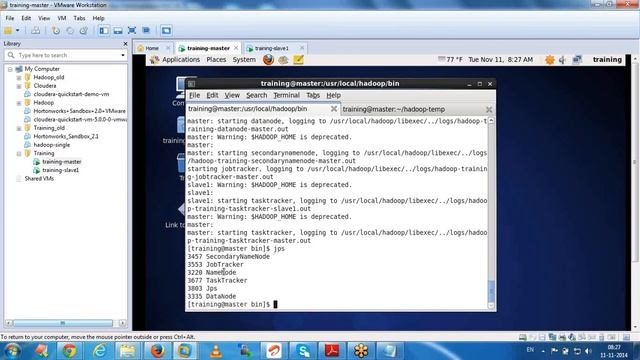This screenshot has height=360, width=640.
Task: Close the ~/hadoop-temp terminal tab
Action: pyautogui.click(x=489, y=109)
